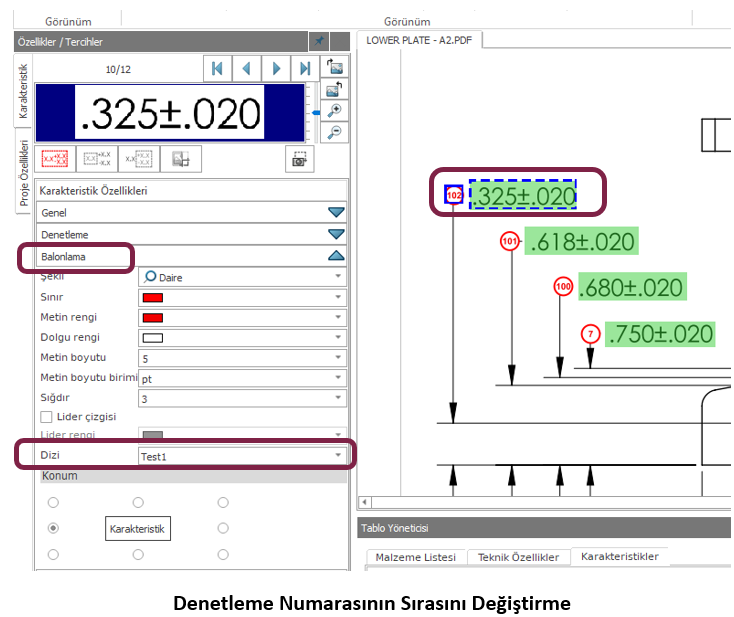Click the Karakteristik button in Konum

tap(138, 528)
